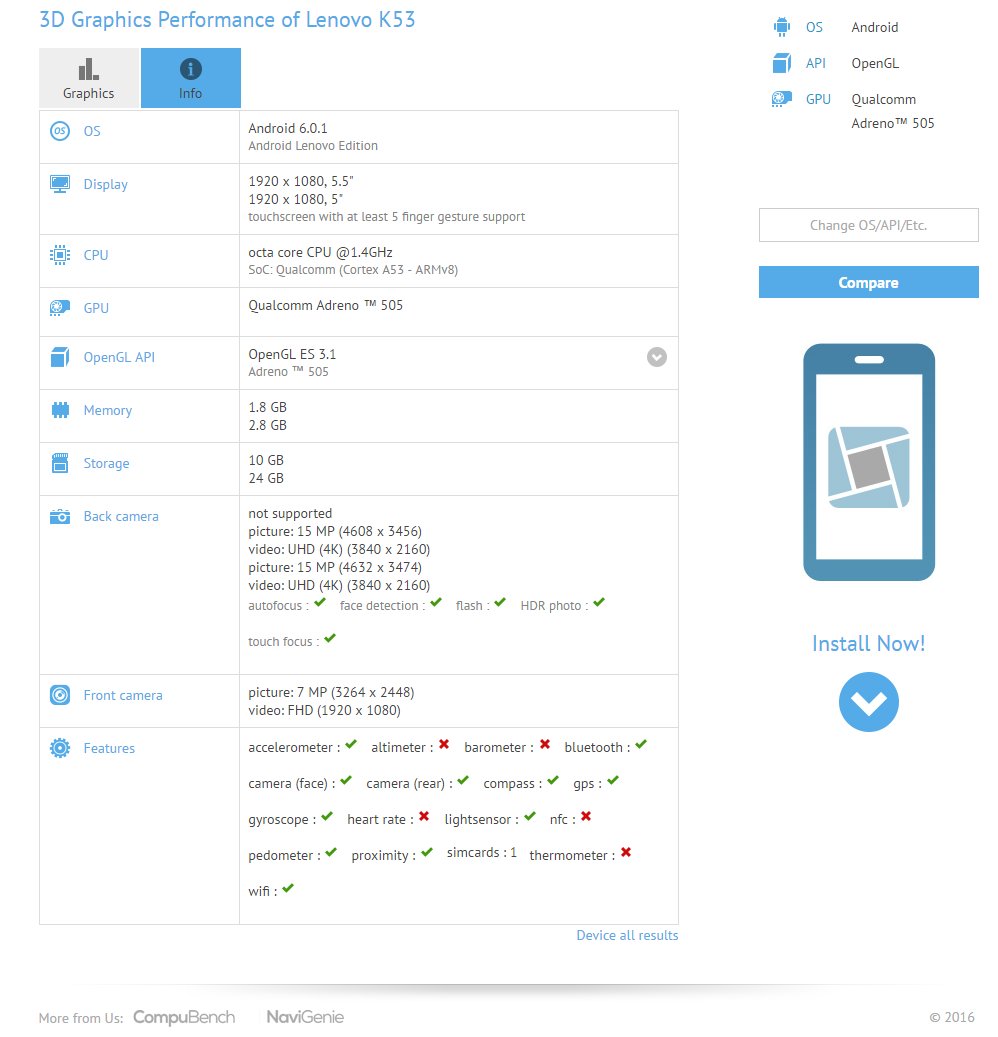Click the GPU row icon in table
Viewport: 998px width, 1037px height.
click(60, 308)
